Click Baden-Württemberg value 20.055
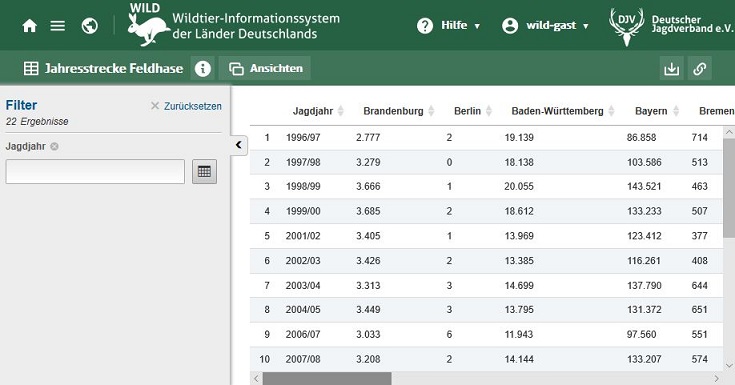Image resolution: width=735 pixels, height=385 pixels. click(519, 187)
